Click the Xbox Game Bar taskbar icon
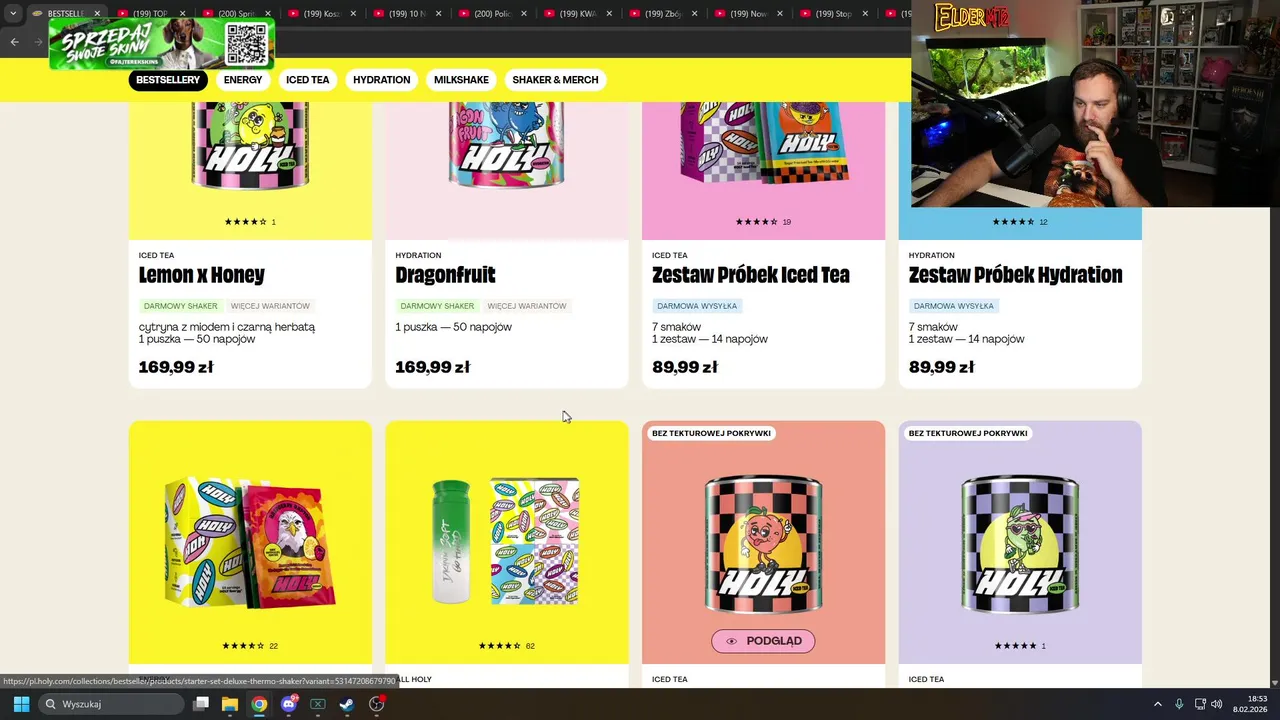 click(318, 704)
